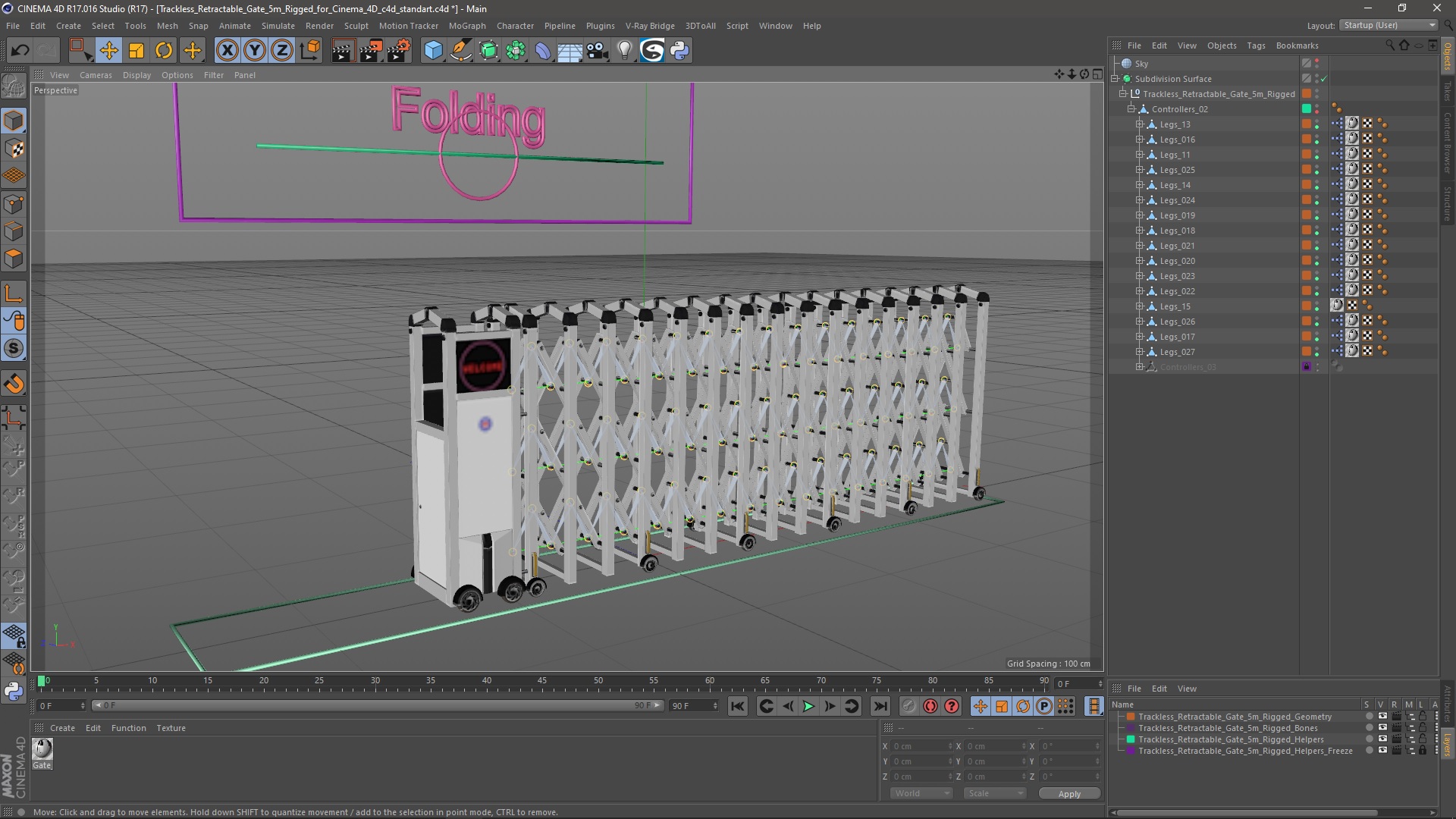Select the Texture mode checkered cube
1456x819 pixels.
pos(14,149)
